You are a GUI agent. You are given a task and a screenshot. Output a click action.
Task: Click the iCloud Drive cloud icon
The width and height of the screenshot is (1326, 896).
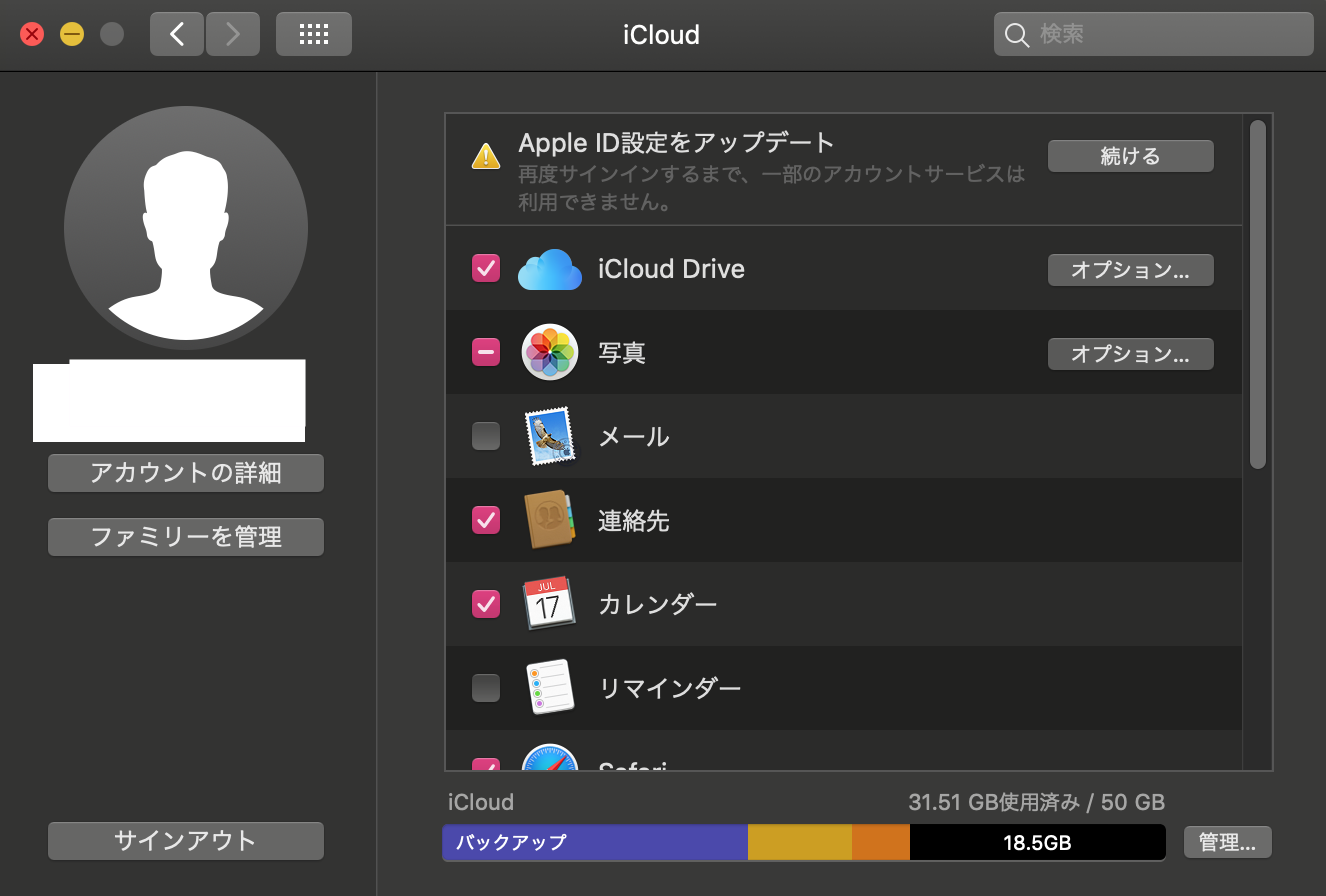point(549,270)
